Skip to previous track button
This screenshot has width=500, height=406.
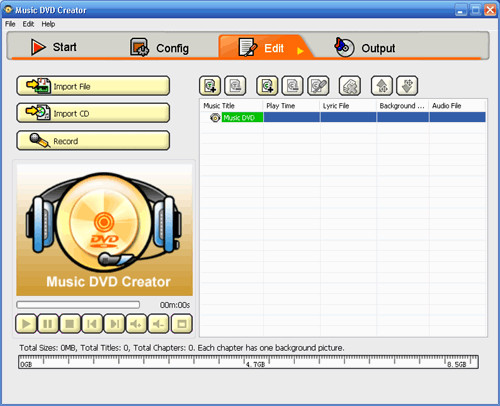coord(92,324)
